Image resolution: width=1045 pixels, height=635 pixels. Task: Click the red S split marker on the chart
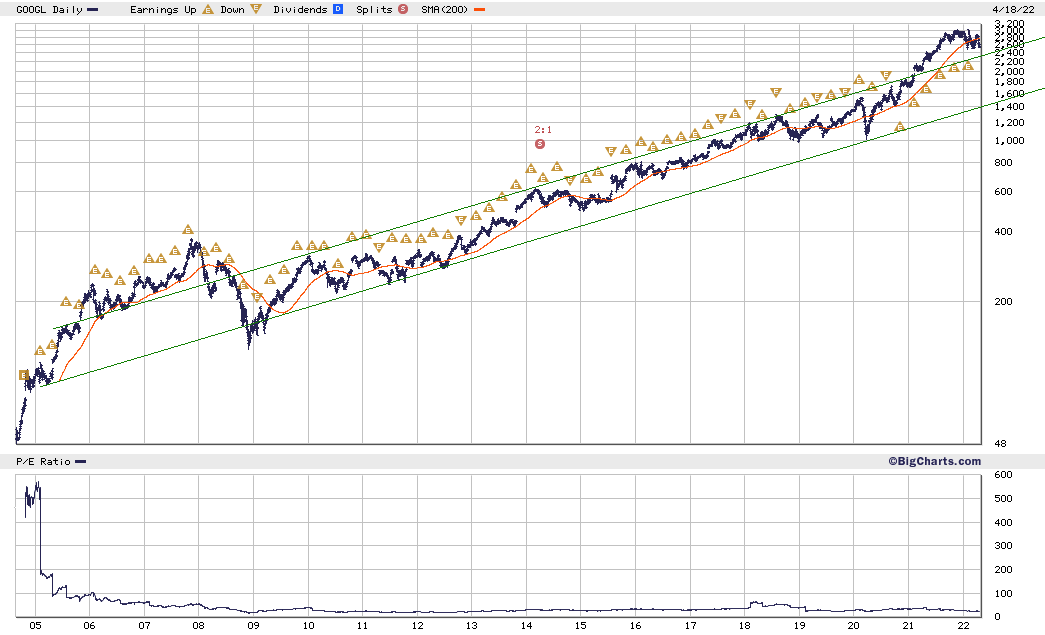(x=540, y=144)
